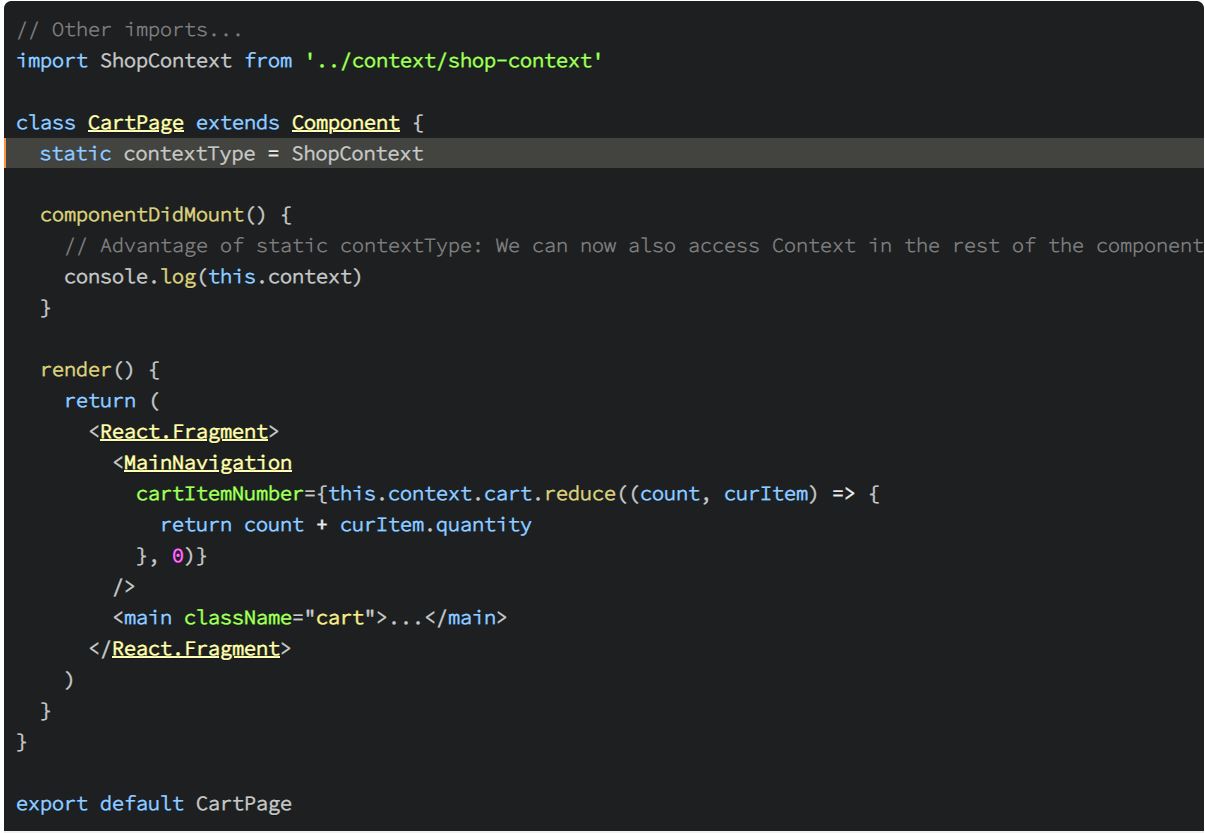Screen dimensions: 1205x833
Task: Click the import keyword on line two
Action: coord(52,60)
